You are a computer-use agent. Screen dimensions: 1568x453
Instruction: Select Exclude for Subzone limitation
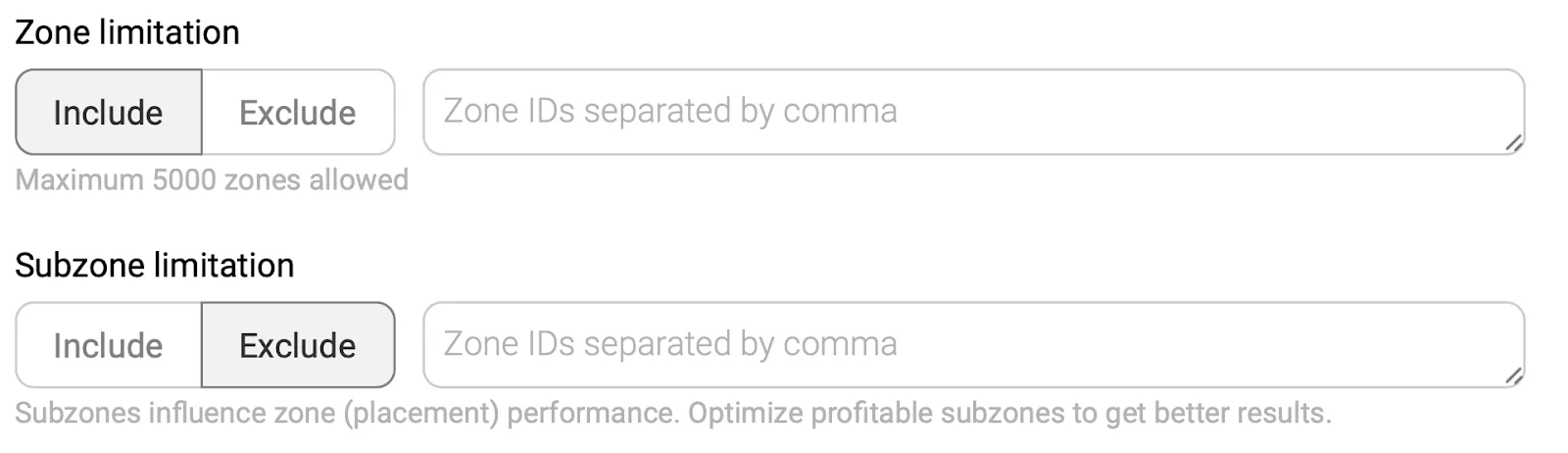298,345
